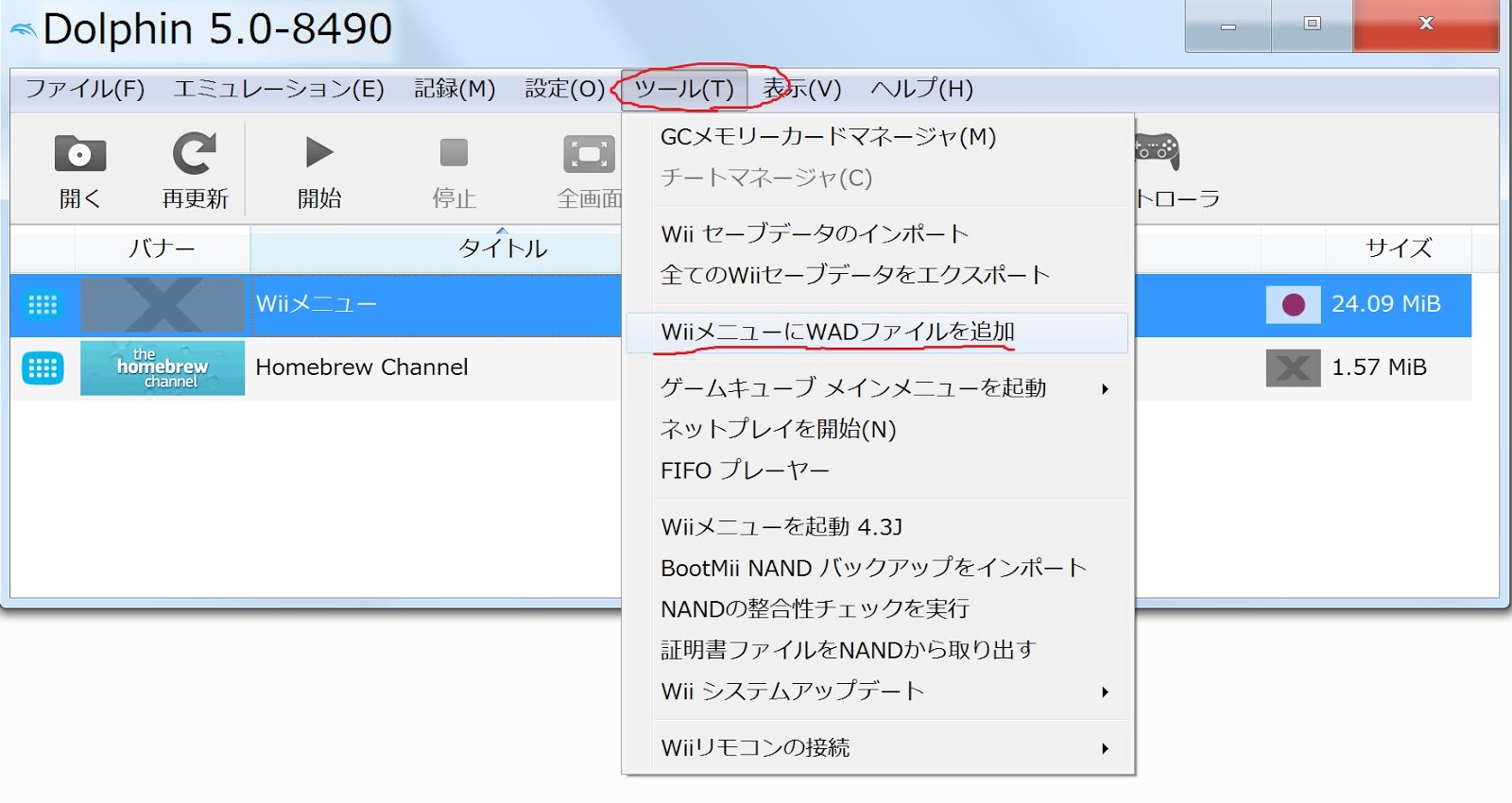Select 全てのWiiセーブデータをエクスポート
Viewport: 1512px width, 803px height.
879,275
